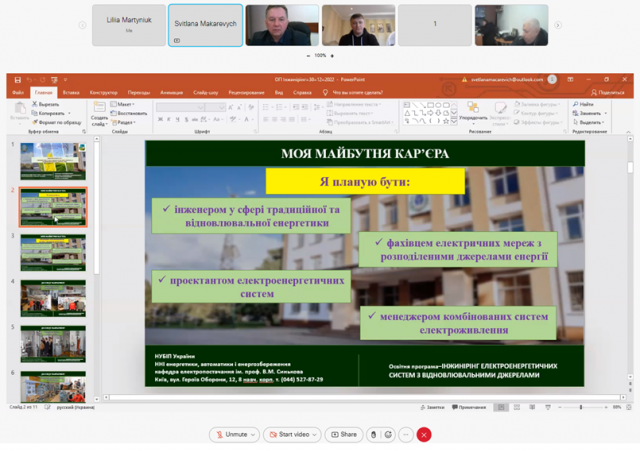This screenshot has height=452, width=640.
Task: Click Примечания (comments) in status bar
Action: [x=469, y=407]
